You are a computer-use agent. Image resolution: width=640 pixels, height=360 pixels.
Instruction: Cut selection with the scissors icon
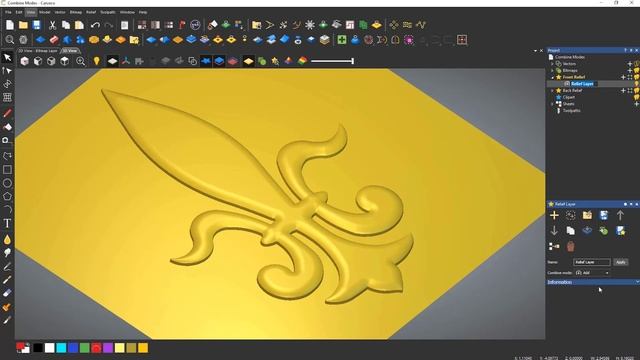pos(52,25)
